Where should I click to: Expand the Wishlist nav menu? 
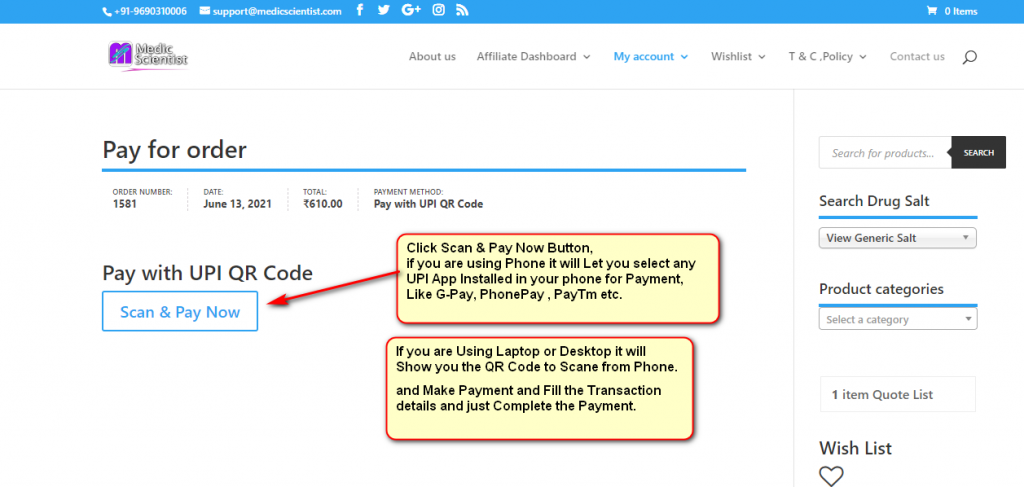[738, 57]
